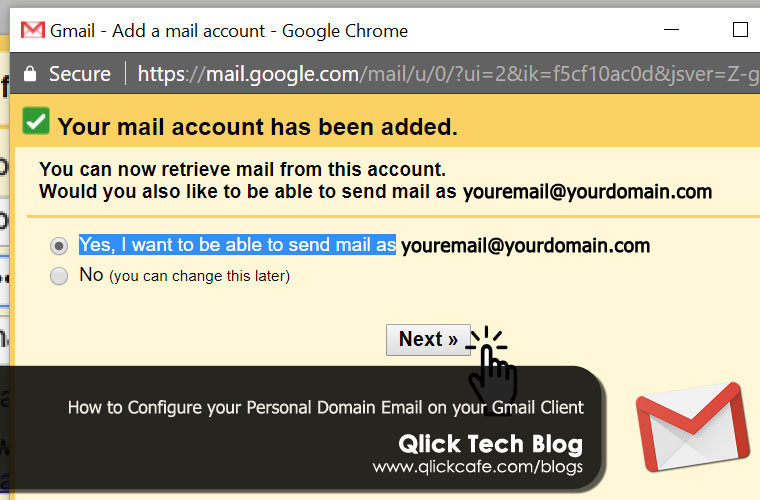Click the large Gmail envelope logo
The image size is (760, 500).
coord(693,427)
